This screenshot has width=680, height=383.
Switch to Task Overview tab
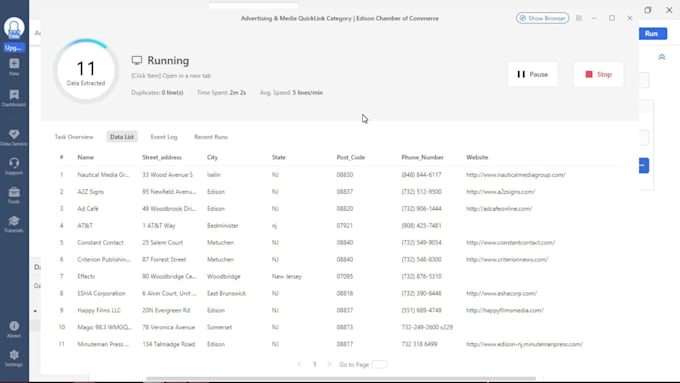click(x=74, y=137)
